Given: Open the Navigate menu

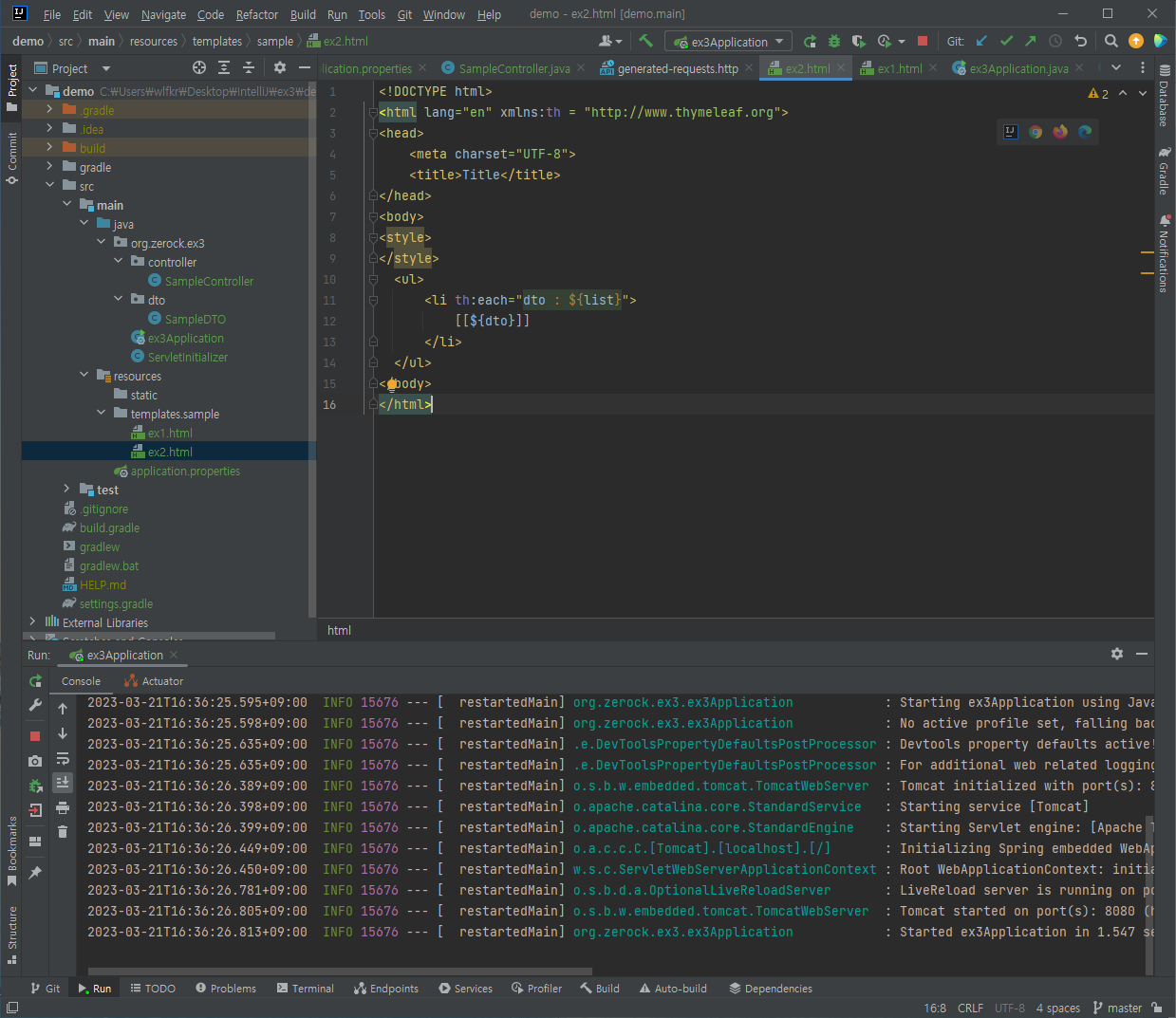Looking at the screenshot, I should pos(163,14).
